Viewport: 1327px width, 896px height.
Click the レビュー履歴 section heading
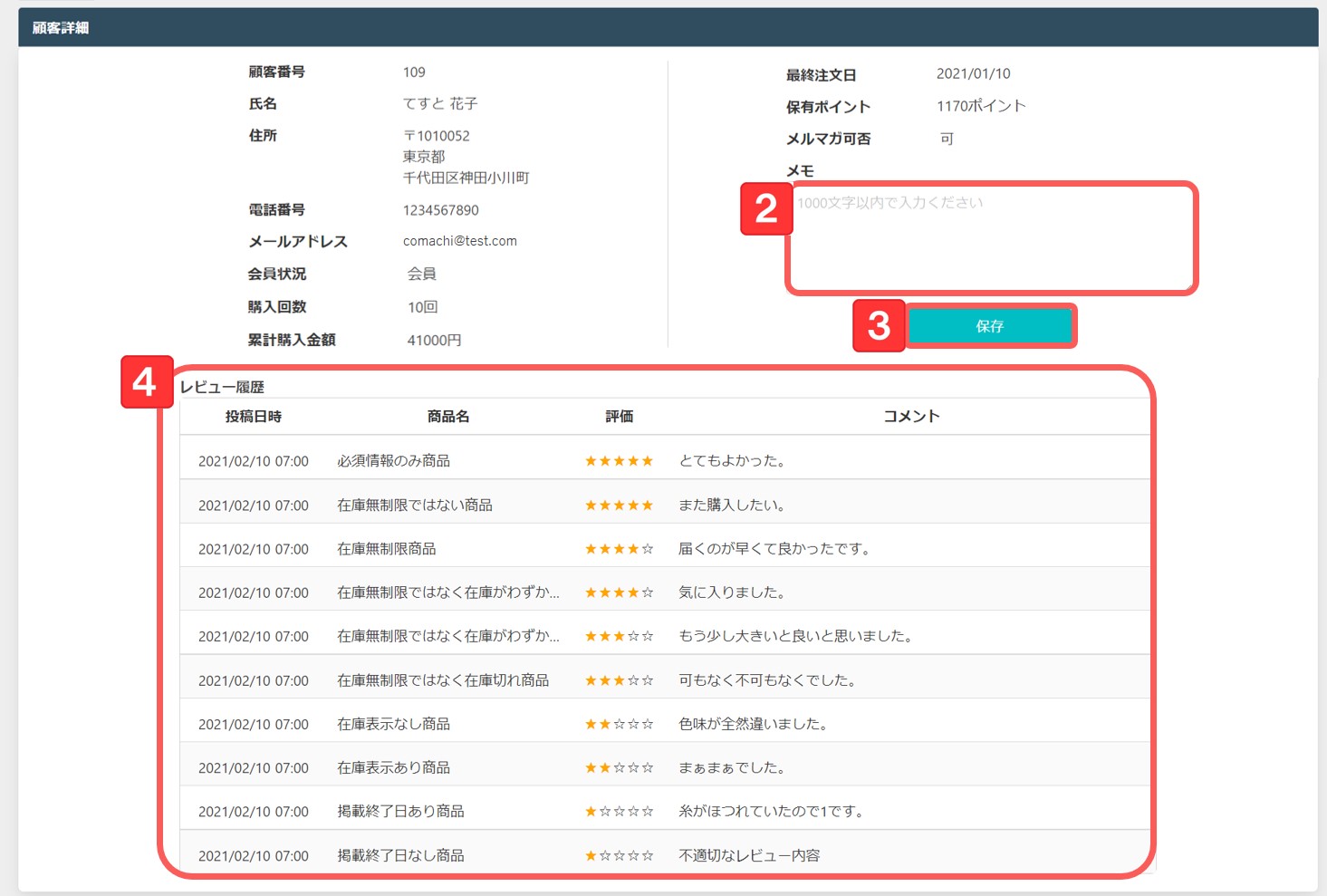(222, 387)
